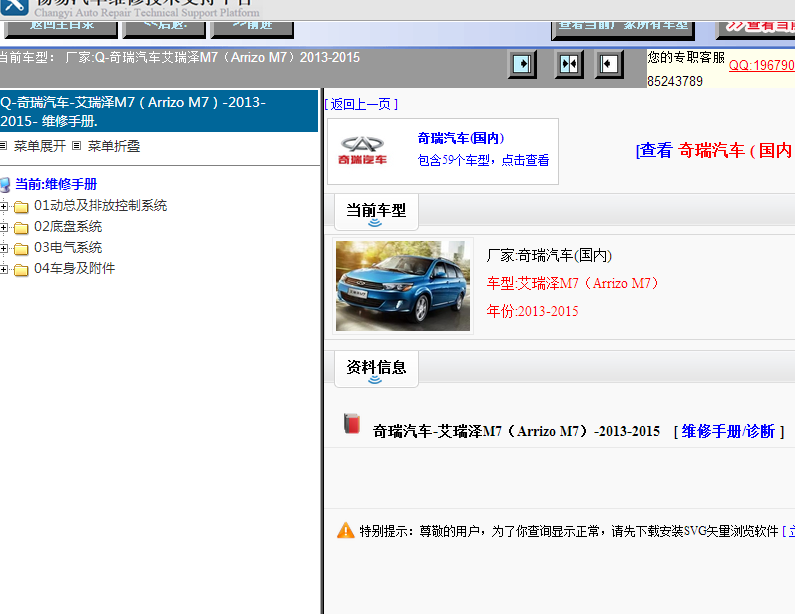Click the 后退 back button
The image size is (795, 614).
click(164, 28)
